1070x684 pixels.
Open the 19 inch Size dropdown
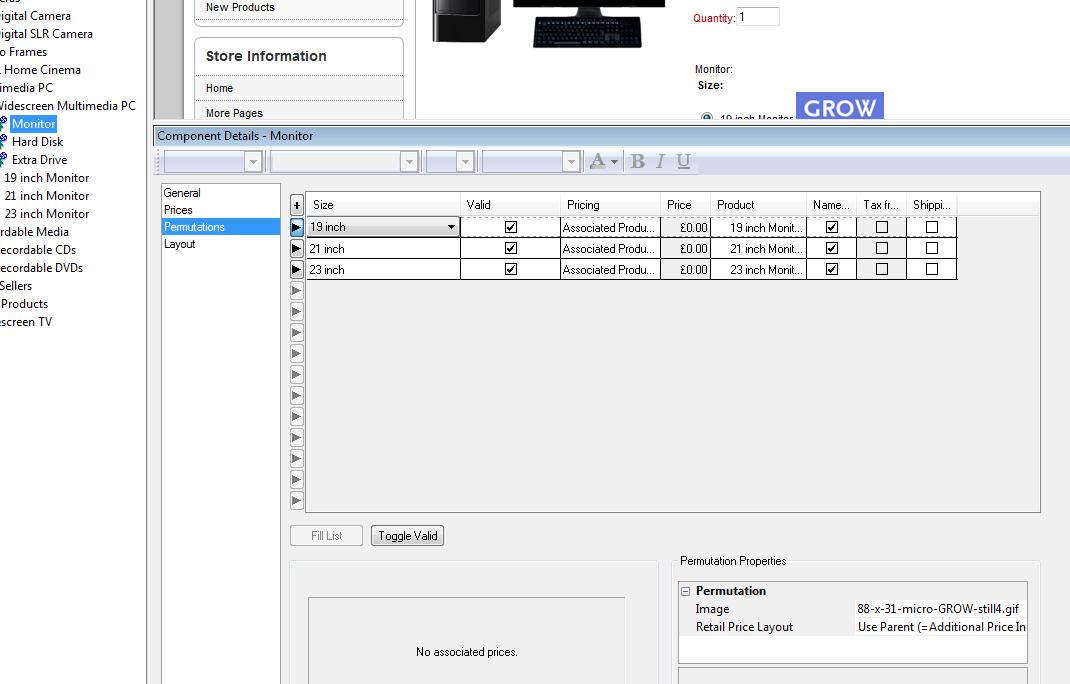[x=451, y=228]
